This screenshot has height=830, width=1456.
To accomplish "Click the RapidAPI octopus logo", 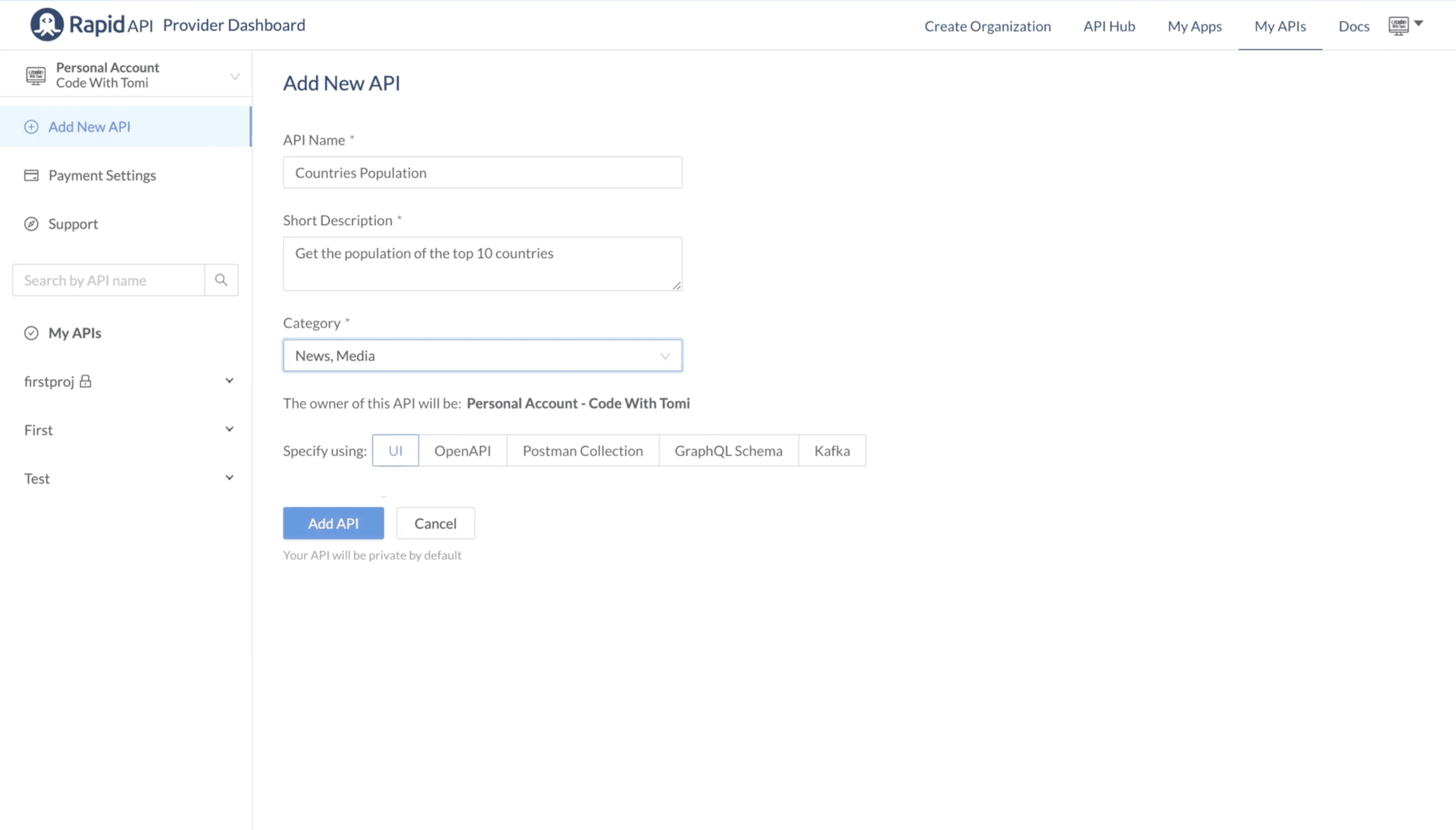I will (x=47, y=24).
